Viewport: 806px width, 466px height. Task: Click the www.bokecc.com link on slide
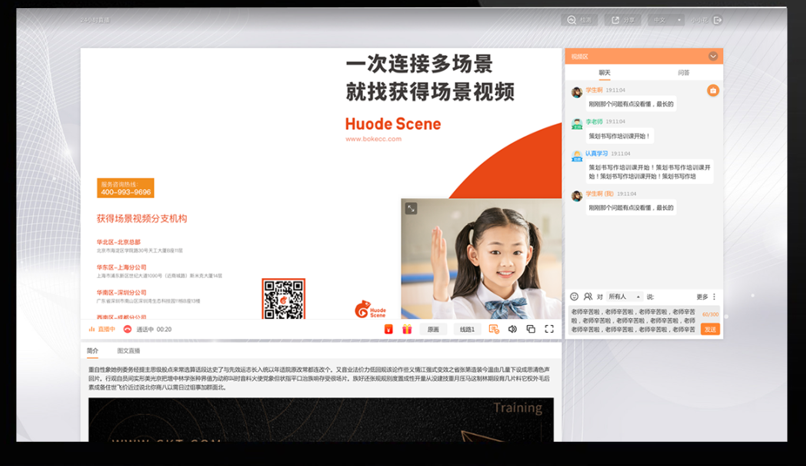tap(373, 139)
